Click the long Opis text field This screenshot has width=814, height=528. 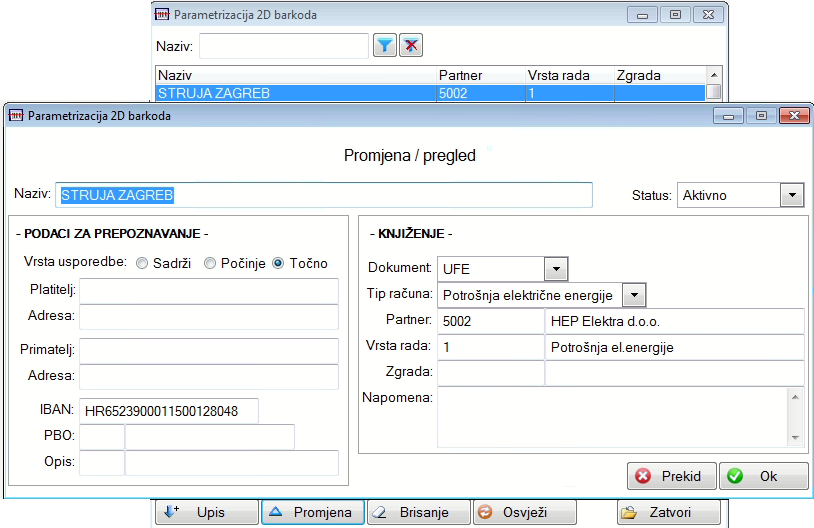coord(232,463)
